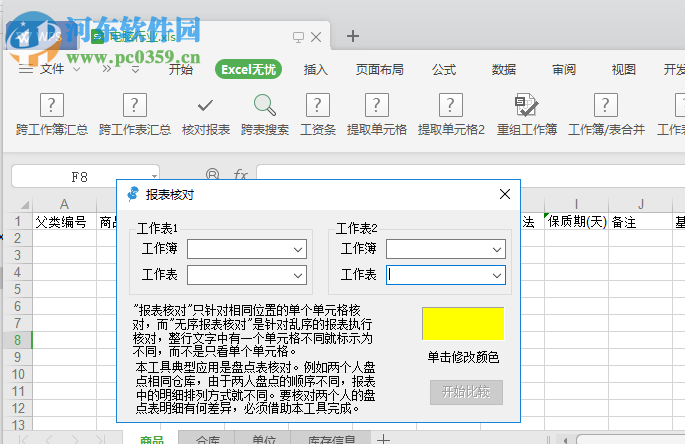Click cell 保质期(天) in row 1
685x444 pixels.
coord(576,222)
